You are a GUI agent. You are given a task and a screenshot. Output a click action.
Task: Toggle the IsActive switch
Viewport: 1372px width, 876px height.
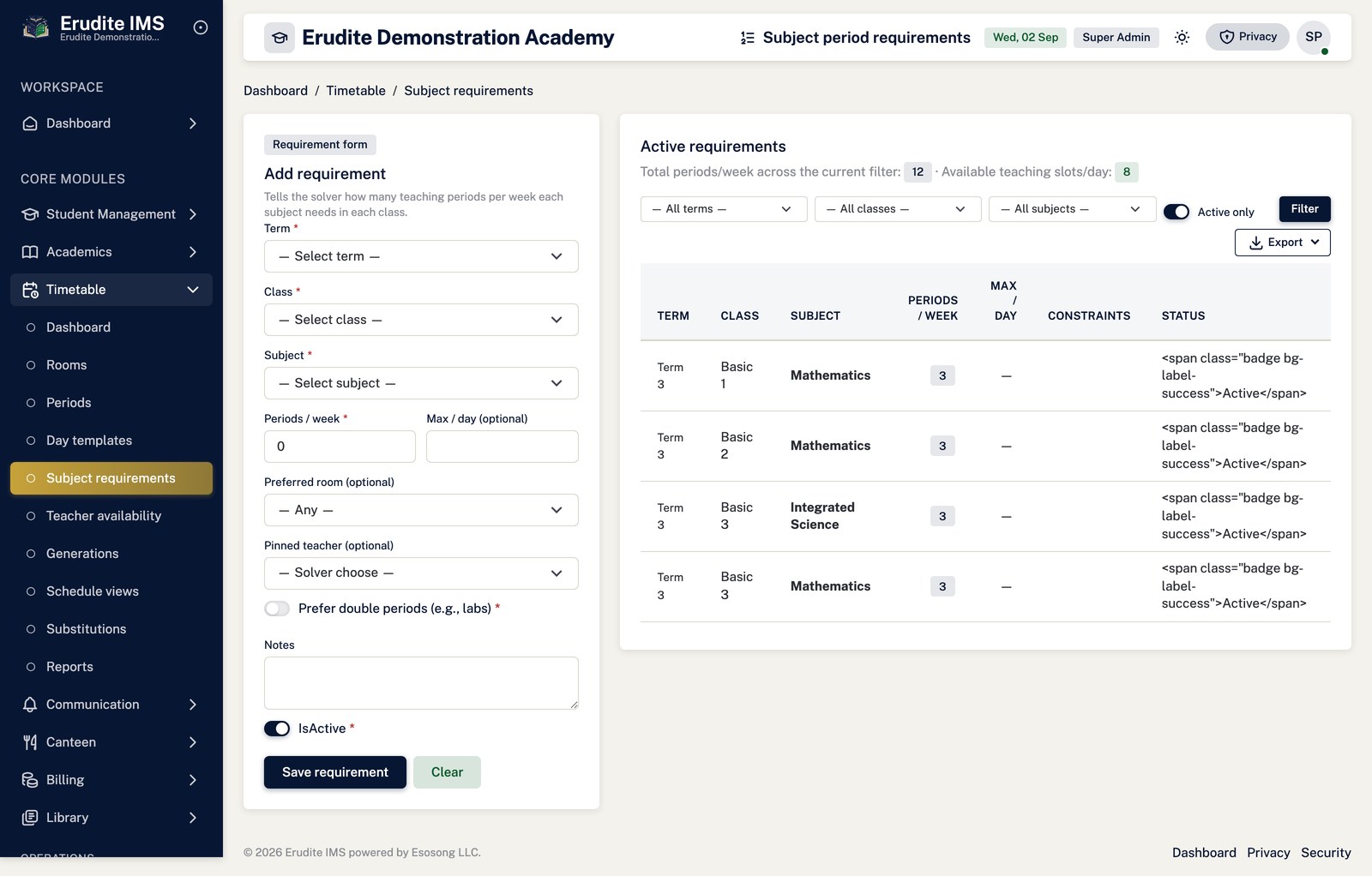tap(277, 729)
